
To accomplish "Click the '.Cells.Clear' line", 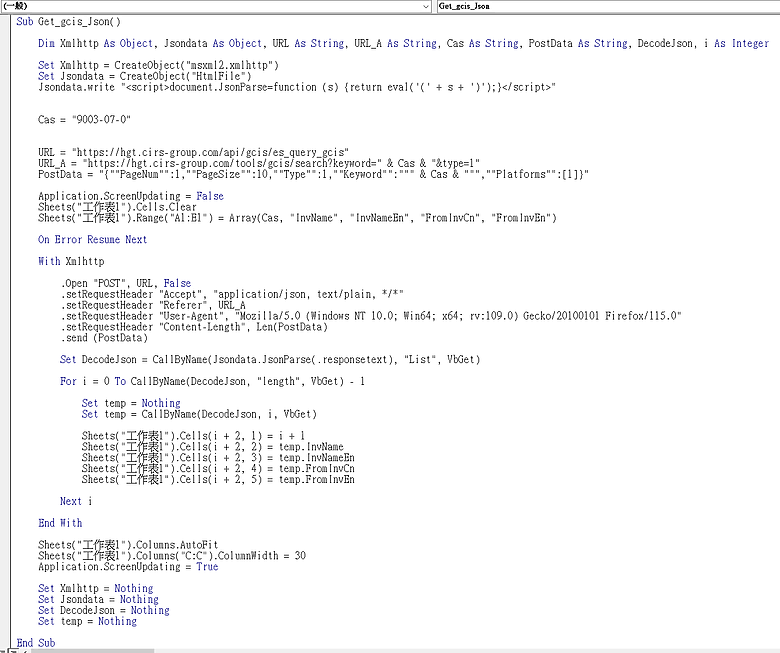I will pyautogui.click(x=117, y=207).
